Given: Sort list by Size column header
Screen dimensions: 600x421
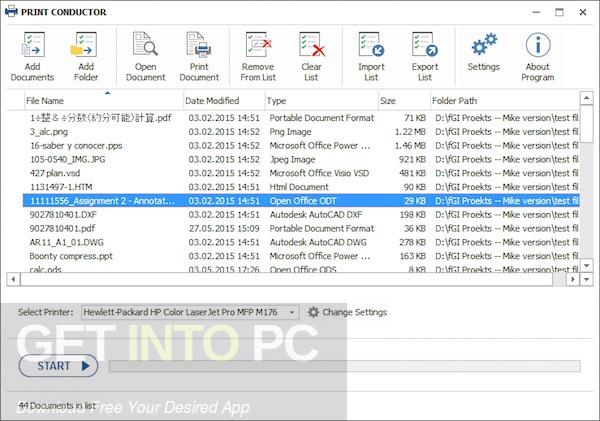Looking at the screenshot, I should [404, 101].
